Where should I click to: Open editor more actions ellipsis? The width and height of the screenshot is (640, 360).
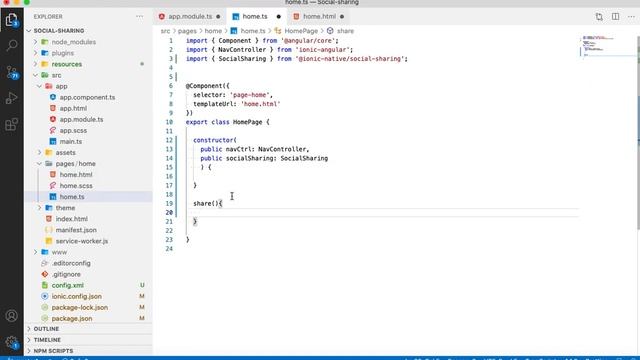tap(631, 17)
